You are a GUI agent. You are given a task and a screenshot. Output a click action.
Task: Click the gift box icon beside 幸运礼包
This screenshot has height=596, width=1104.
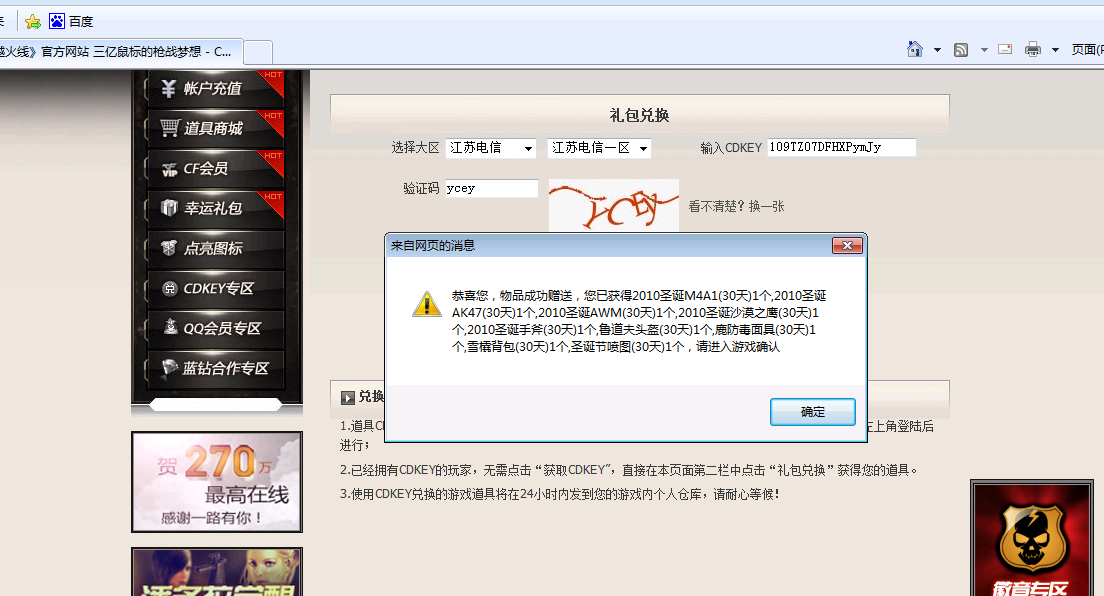click(x=169, y=207)
